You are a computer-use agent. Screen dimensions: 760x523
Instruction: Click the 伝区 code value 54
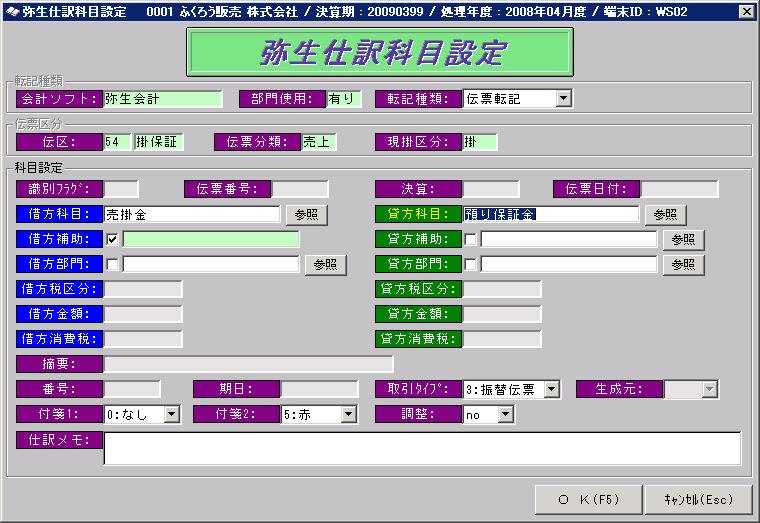click(x=117, y=142)
